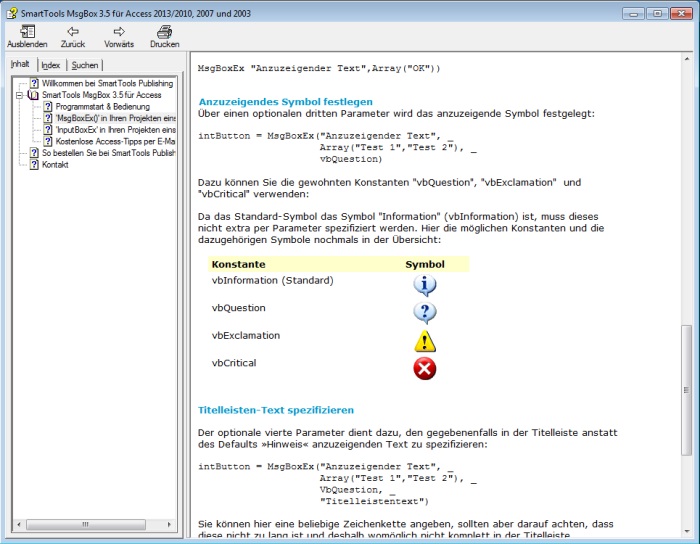Image resolution: width=700 pixels, height=544 pixels.
Task: Click the topic icon beside So bestellen Sie
Action: (34, 153)
